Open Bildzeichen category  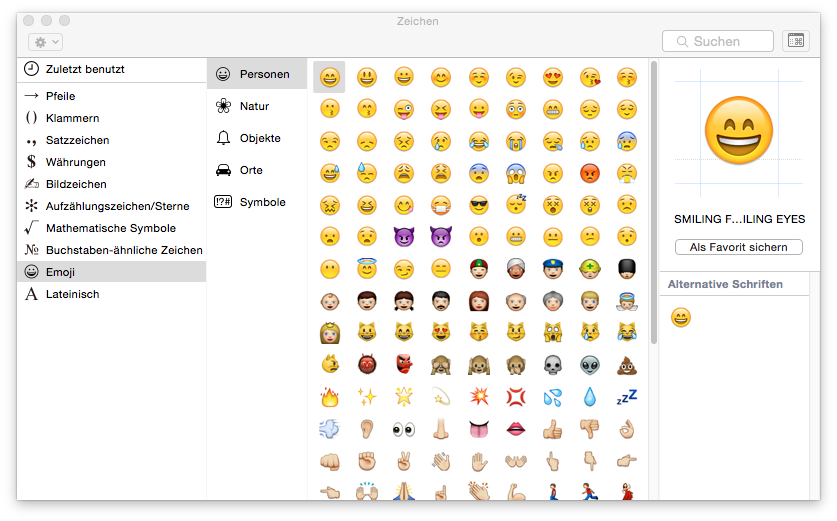112,184
